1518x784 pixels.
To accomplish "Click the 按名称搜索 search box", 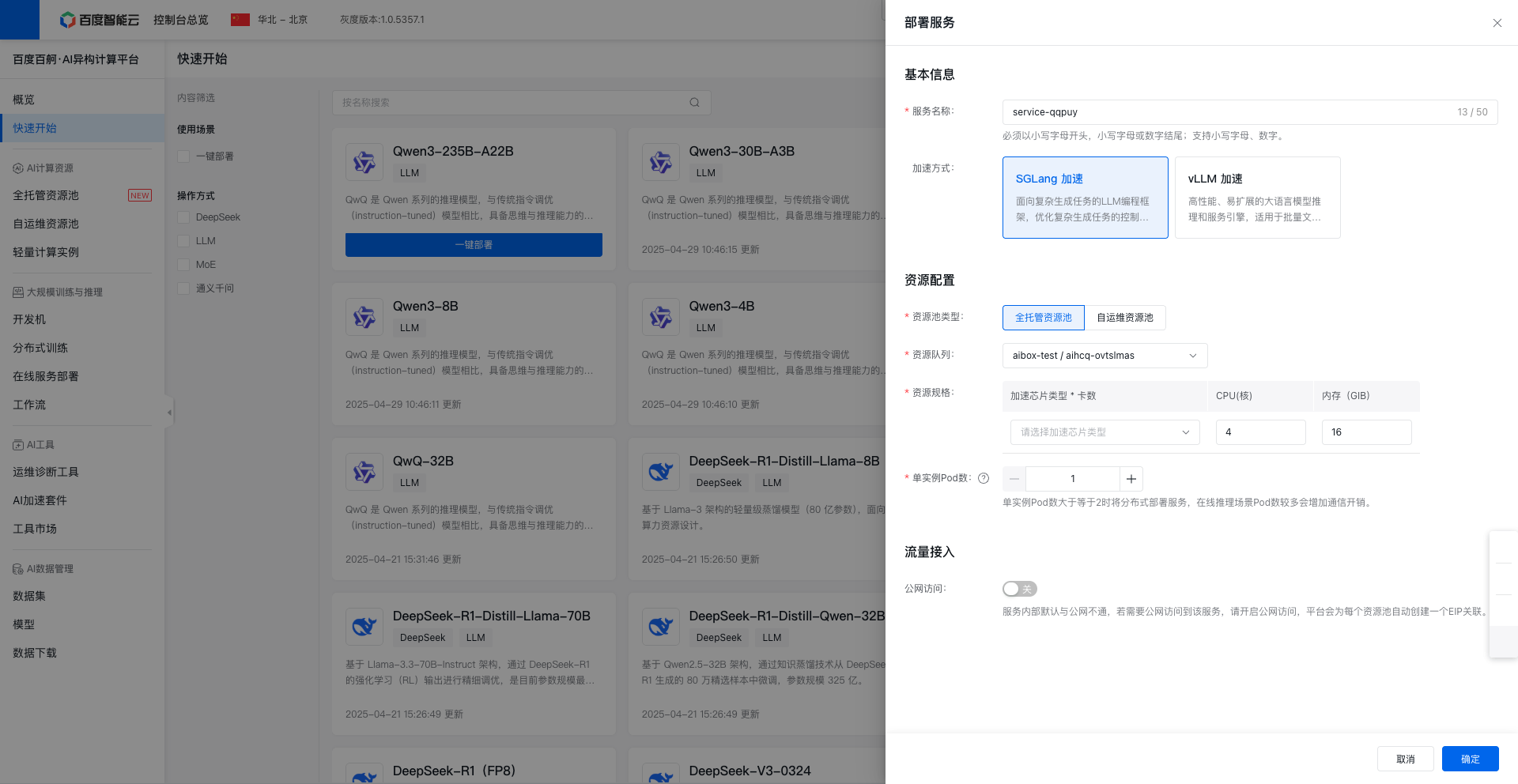I will click(x=522, y=103).
